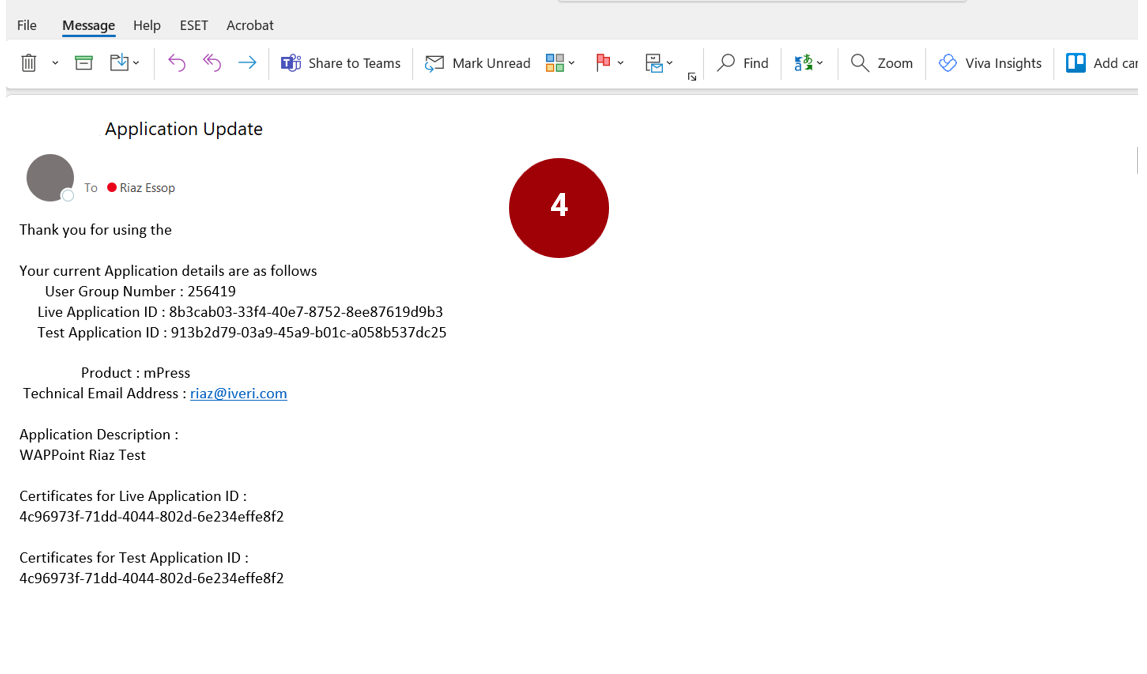The image size is (1147, 674).
Task: Click the Reply All icon
Action: coord(211,63)
